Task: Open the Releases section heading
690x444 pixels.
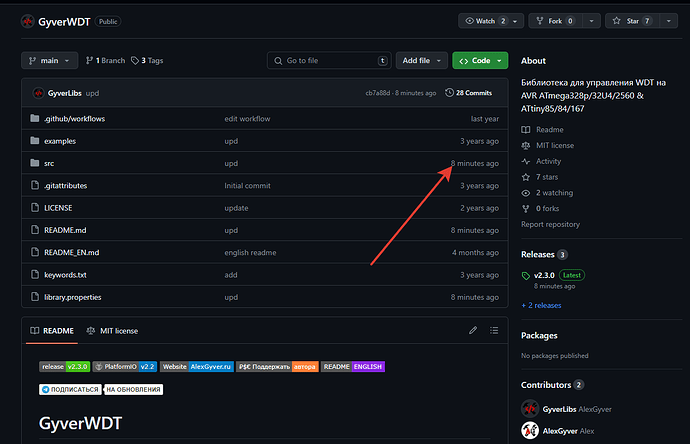Action: point(544,255)
